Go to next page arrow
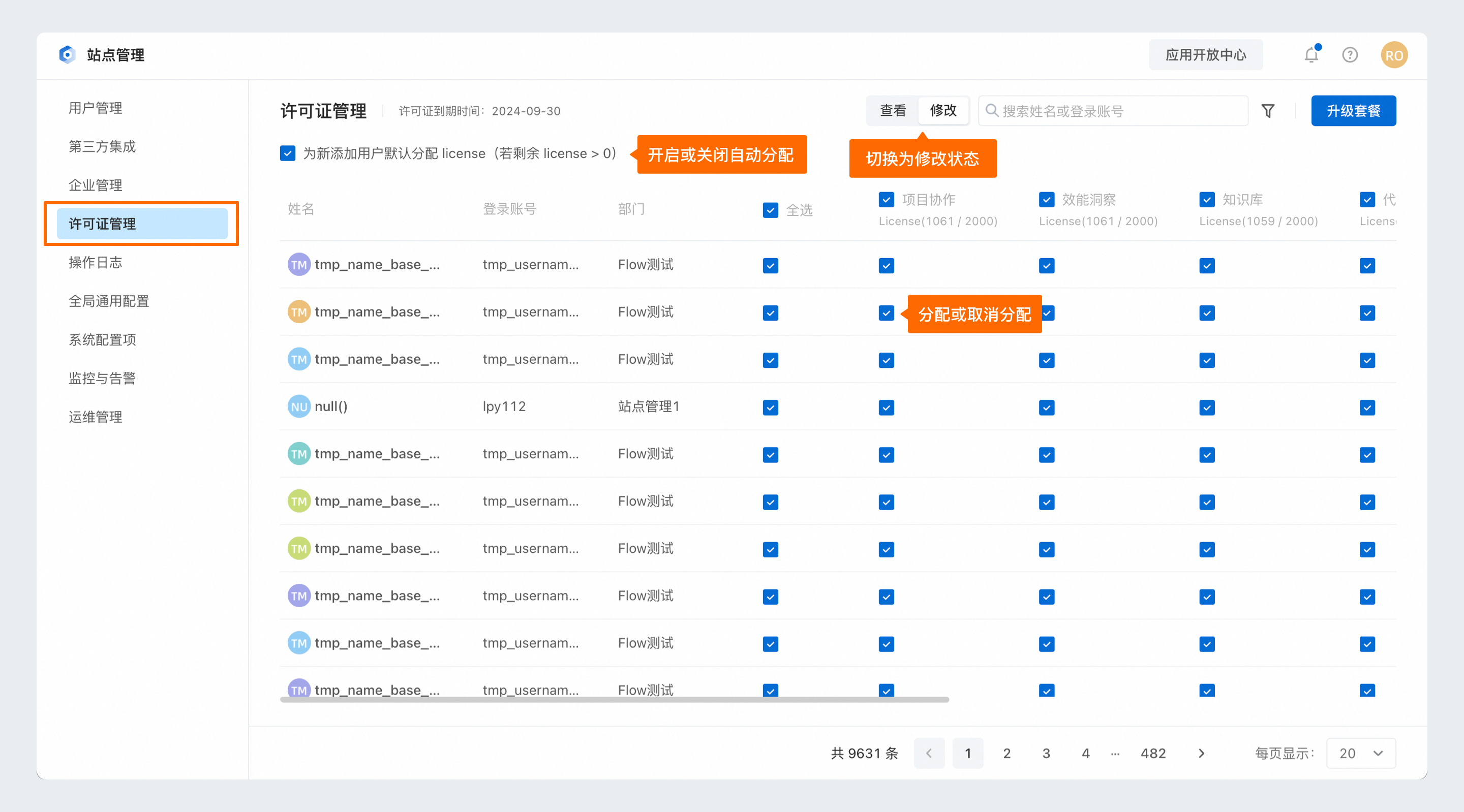 [1201, 753]
